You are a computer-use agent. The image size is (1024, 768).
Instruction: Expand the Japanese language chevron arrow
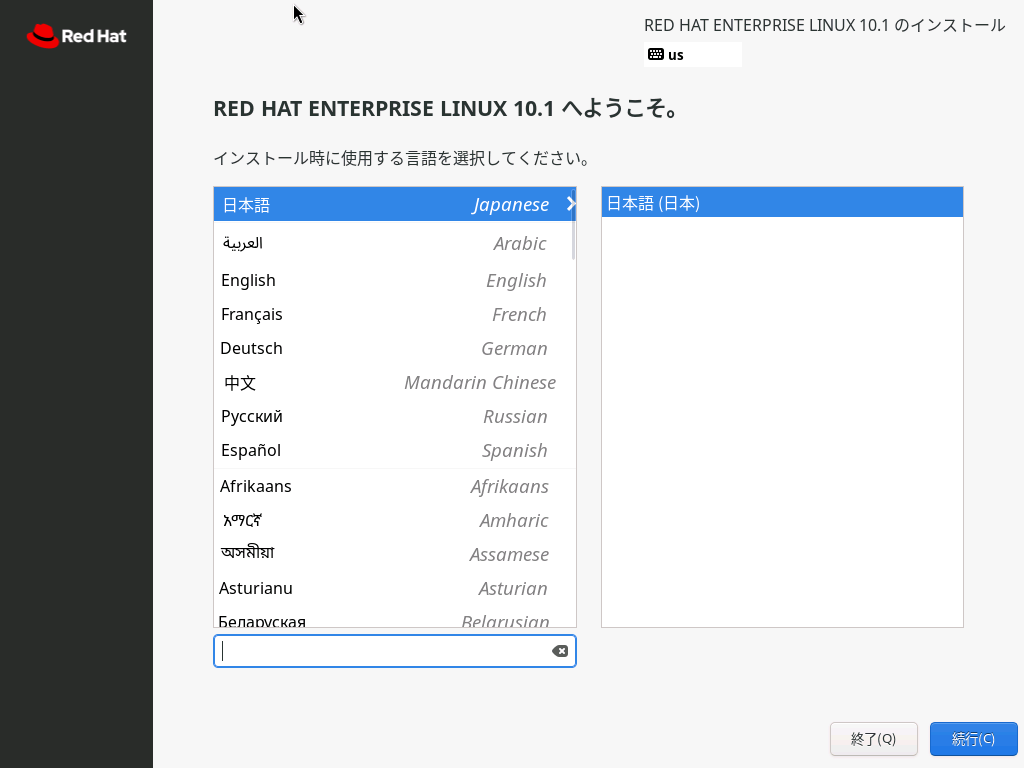(x=570, y=204)
